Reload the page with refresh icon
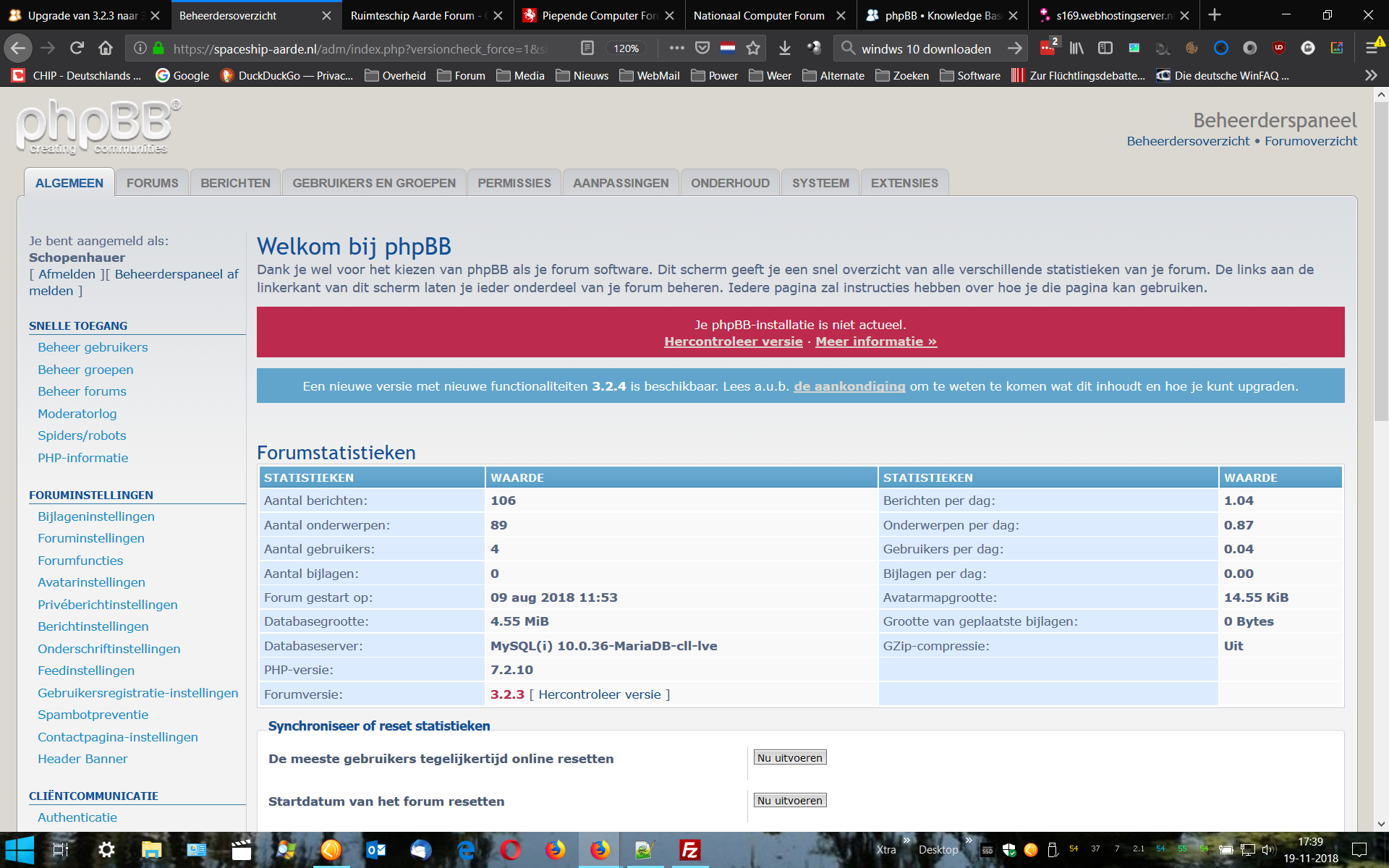 coord(77,48)
